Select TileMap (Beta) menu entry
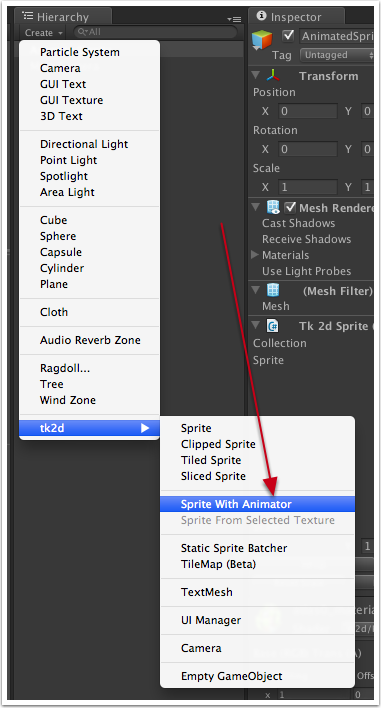 click(218, 564)
